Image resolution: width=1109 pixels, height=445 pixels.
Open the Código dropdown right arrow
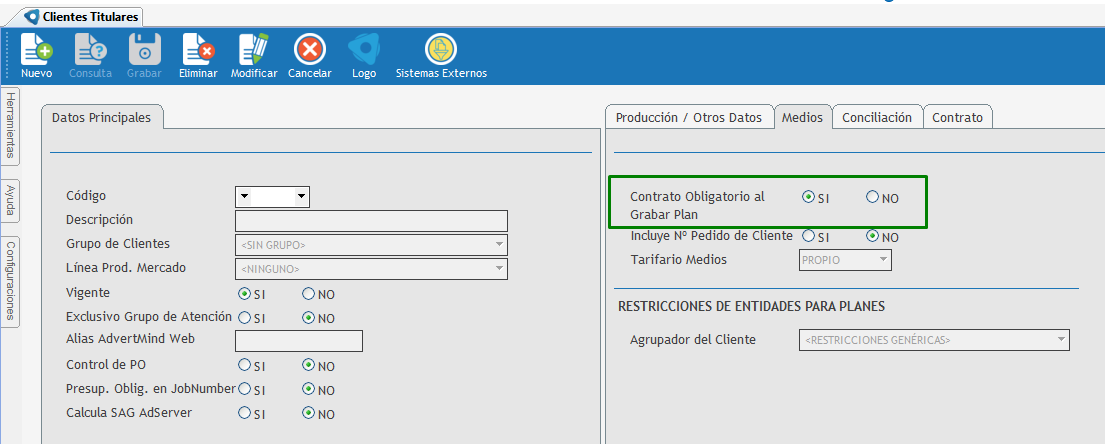301,197
